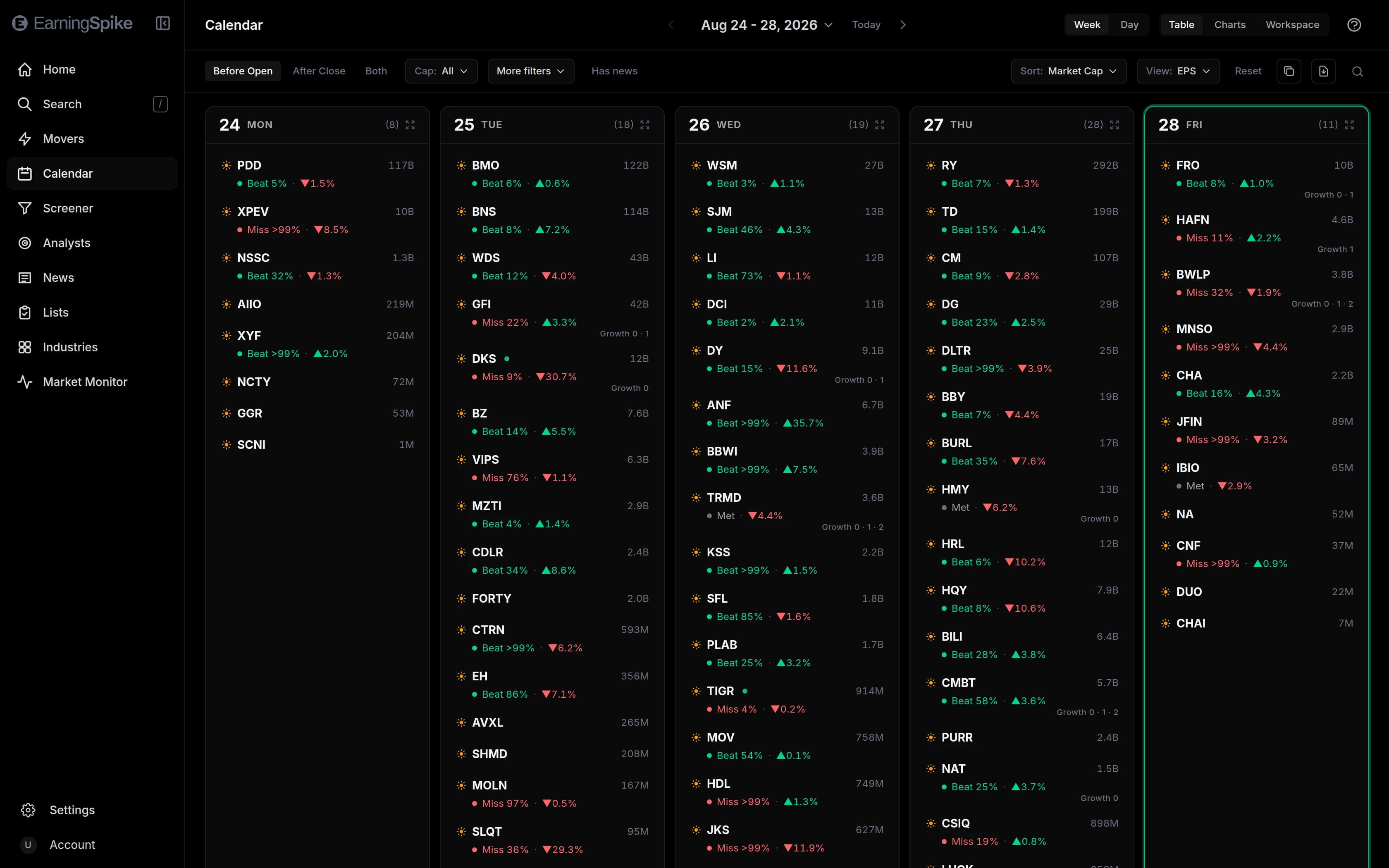Image resolution: width=1389 pixels, height=868 pixels.
Task: Select the ANF earnings row
Action: (x=787, y=414)
